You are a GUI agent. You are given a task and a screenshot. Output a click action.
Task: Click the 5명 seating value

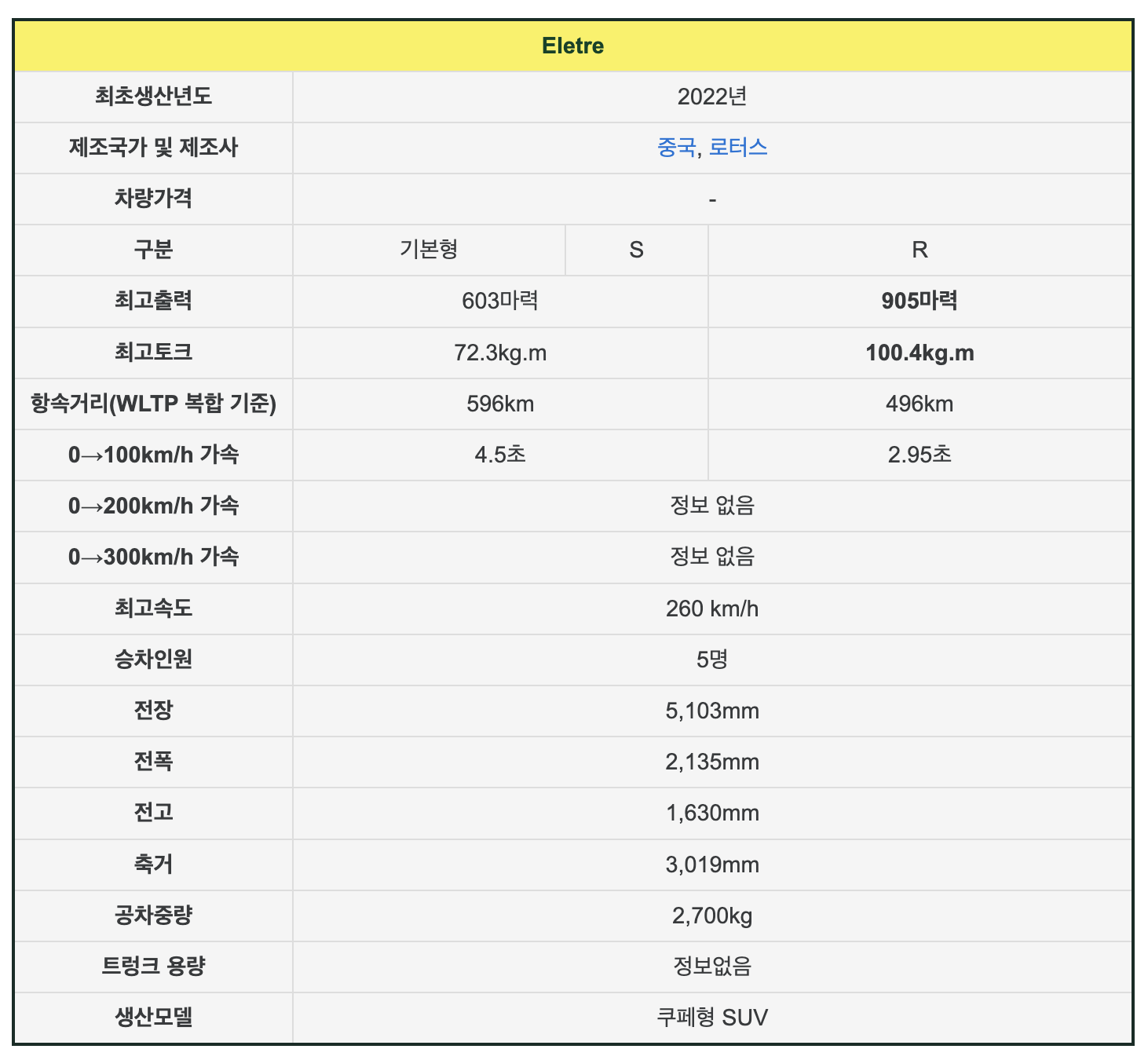712,660
